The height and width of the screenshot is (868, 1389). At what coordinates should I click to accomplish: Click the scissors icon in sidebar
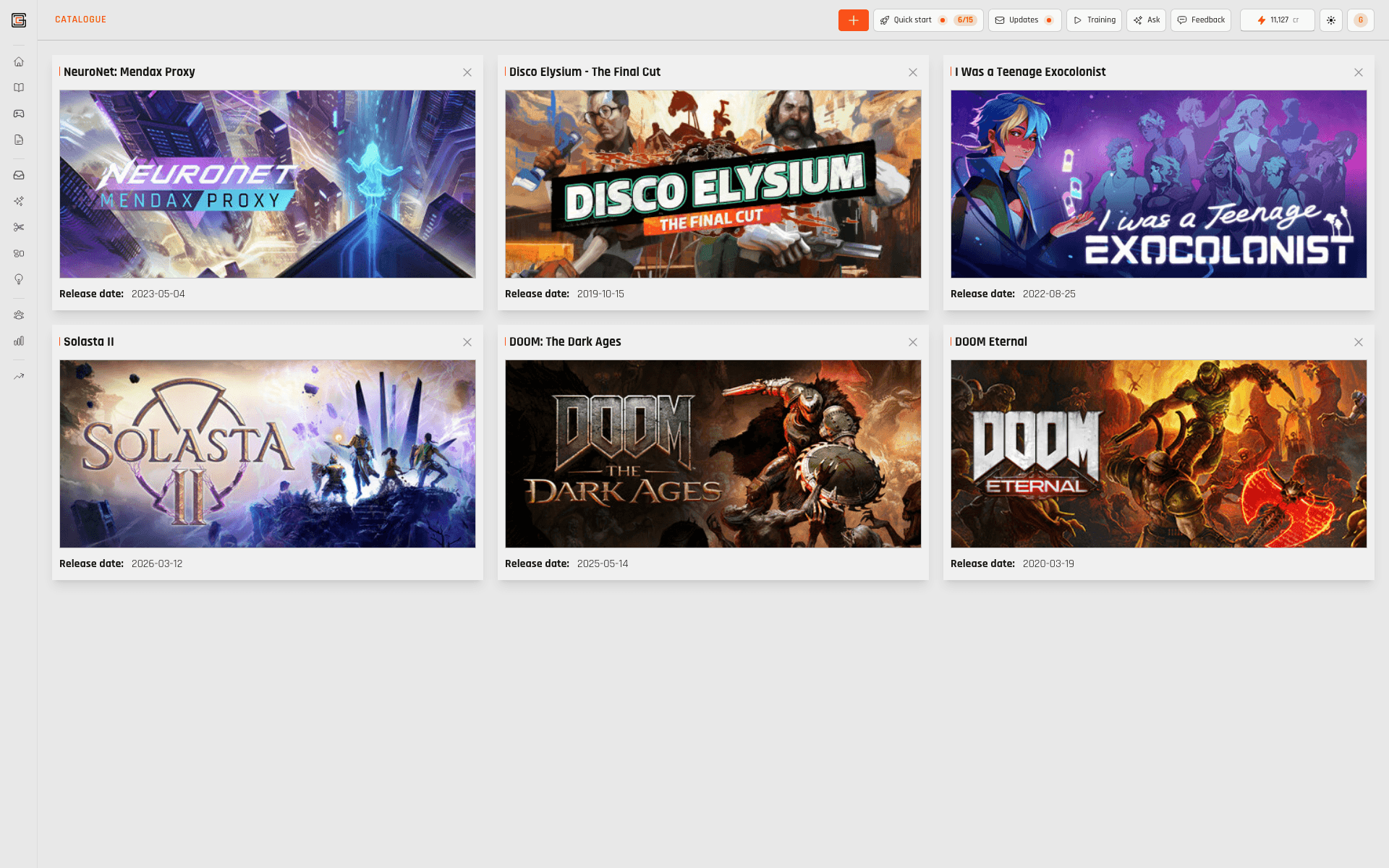coord(19,227)
